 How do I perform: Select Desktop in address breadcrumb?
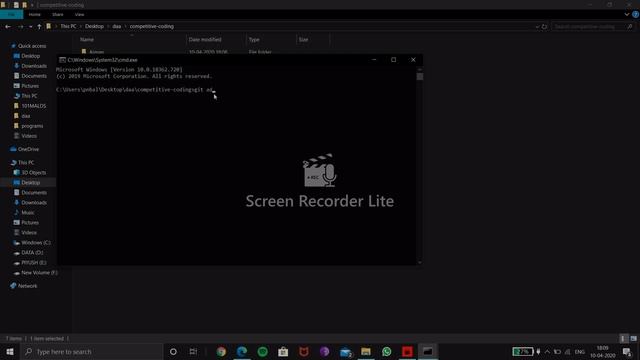pos(94,27)
